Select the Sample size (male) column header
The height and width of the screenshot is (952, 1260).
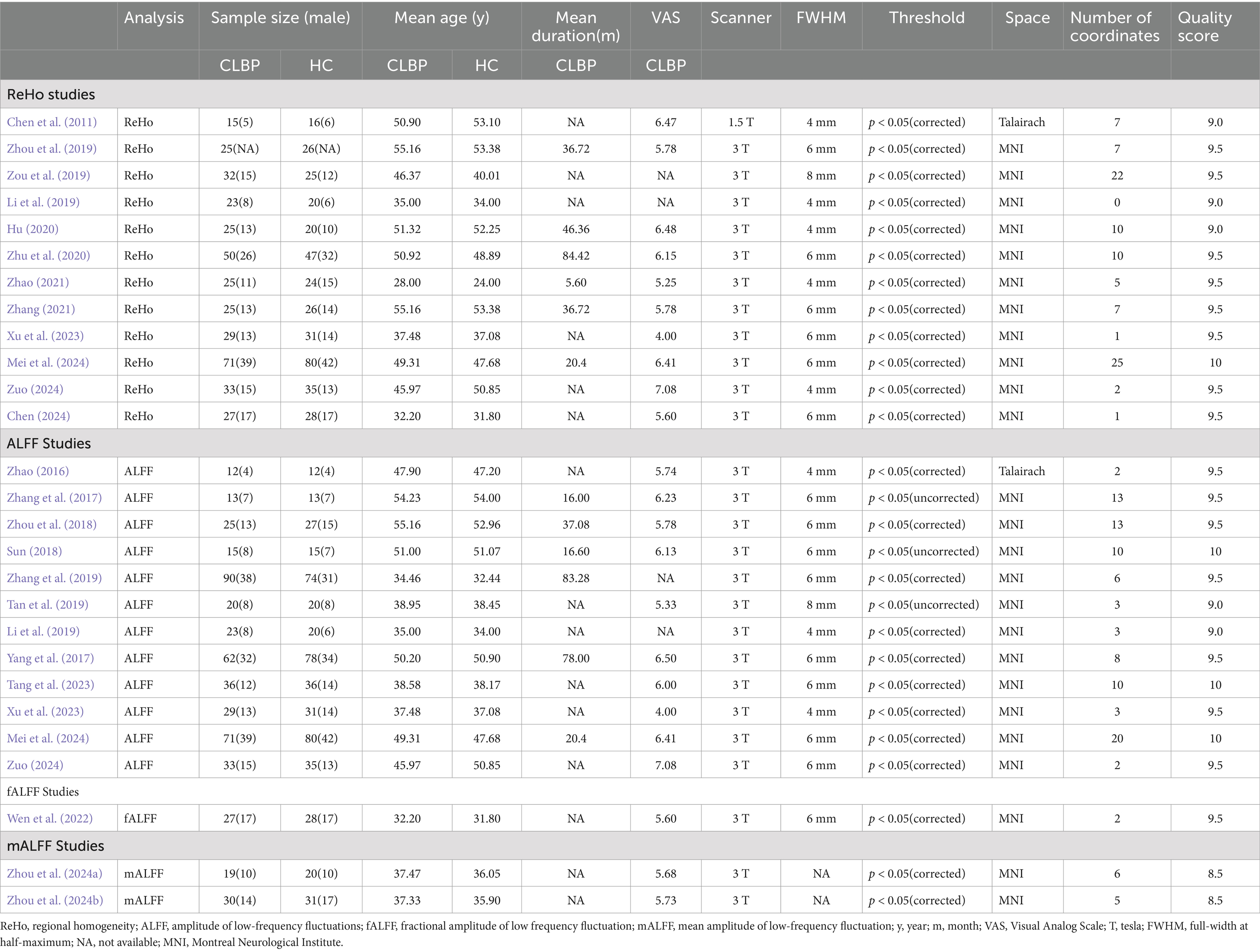(x=280, y=18)
